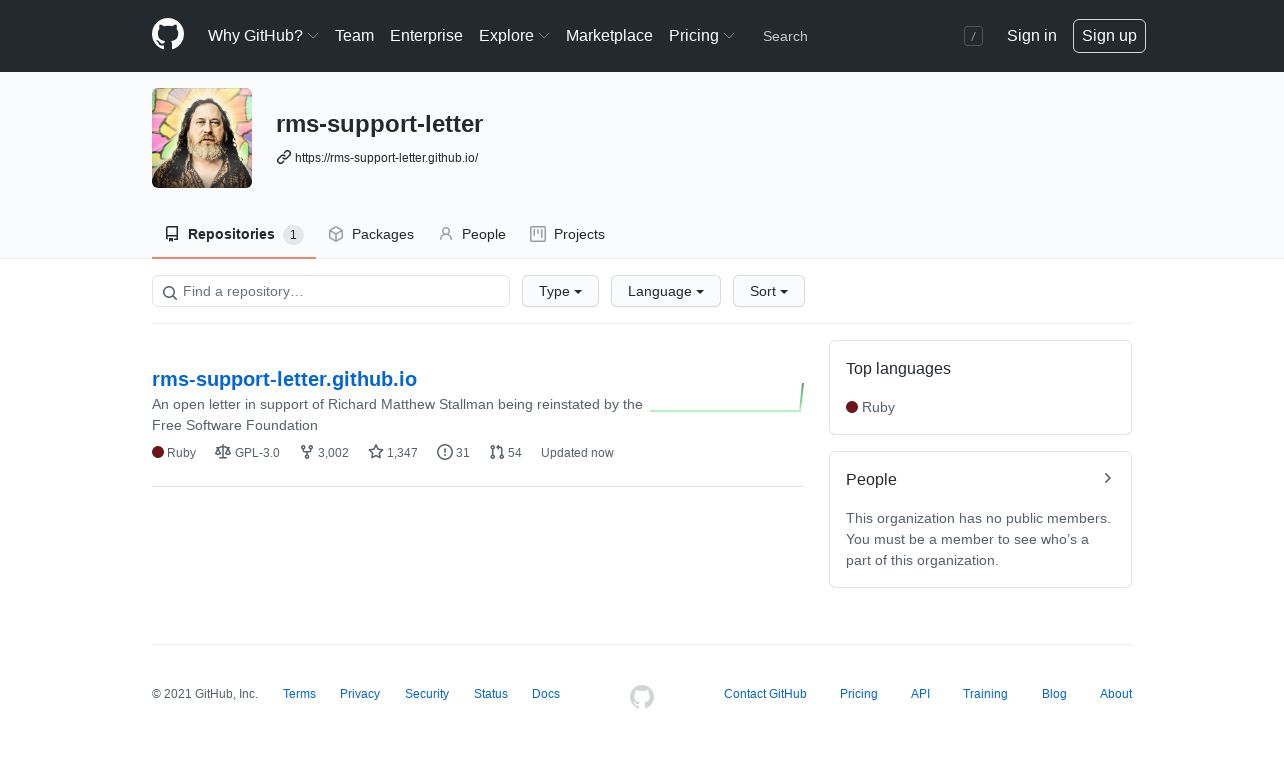
Task: Open the Marketplace link
Action: [609, 36]
